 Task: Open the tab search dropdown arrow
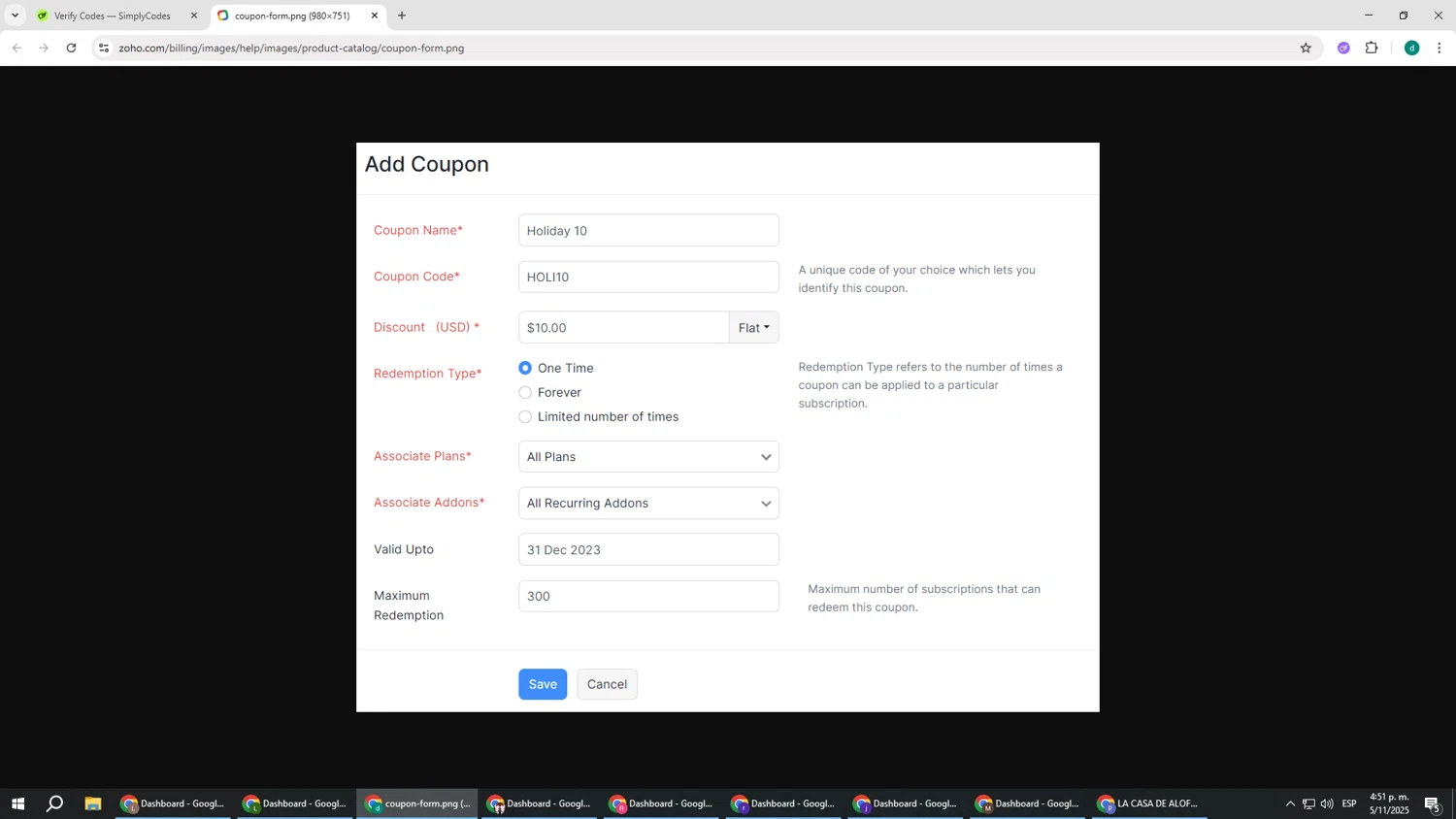(x=15, y=16)
